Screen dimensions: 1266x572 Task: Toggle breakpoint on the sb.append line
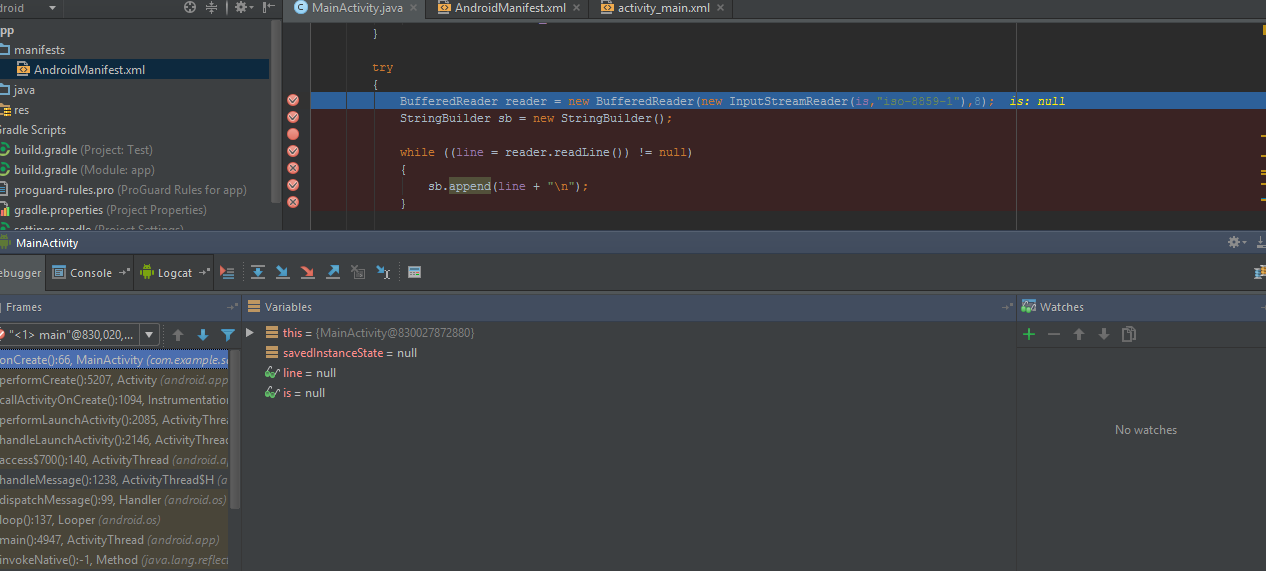coord(293,185)
